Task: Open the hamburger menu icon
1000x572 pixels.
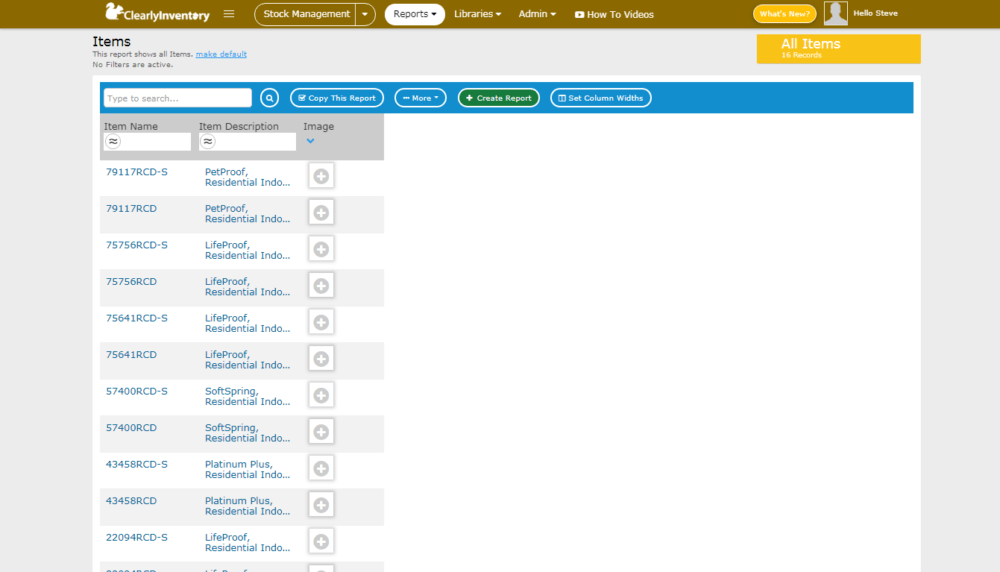Action: 229,13
